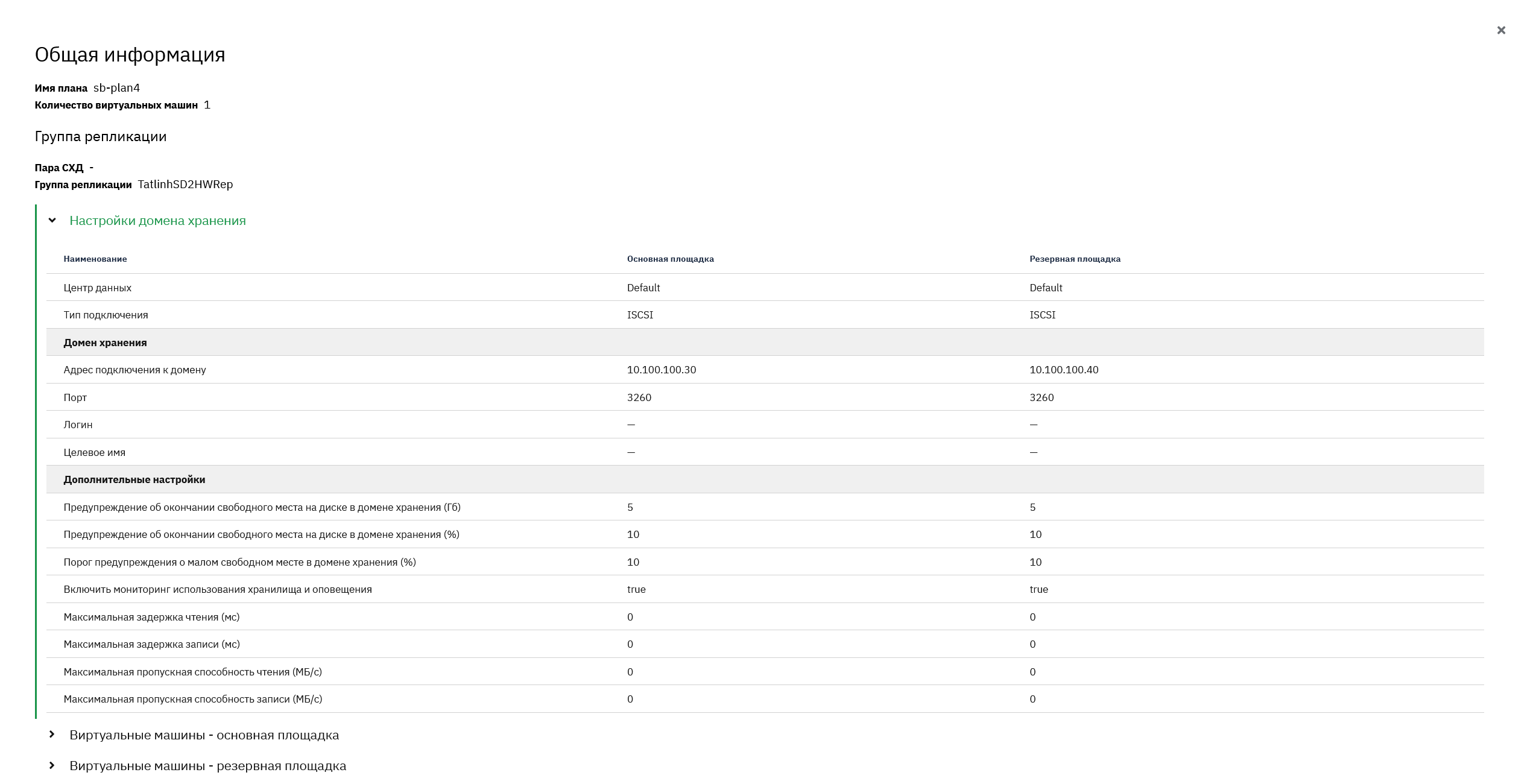Click 'Порог предупреждения о малом свободном месте' label
1530x784 pixels.
point(239,562)
